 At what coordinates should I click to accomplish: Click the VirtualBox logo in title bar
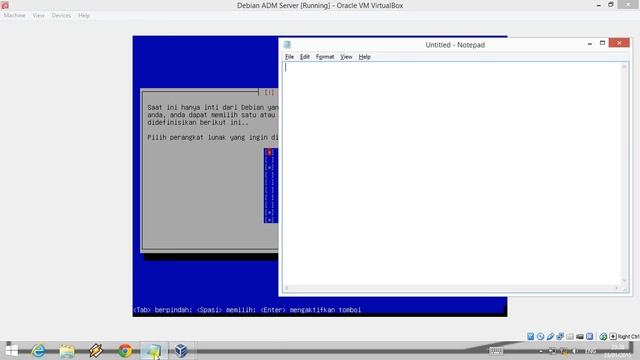tap(5, 5)
